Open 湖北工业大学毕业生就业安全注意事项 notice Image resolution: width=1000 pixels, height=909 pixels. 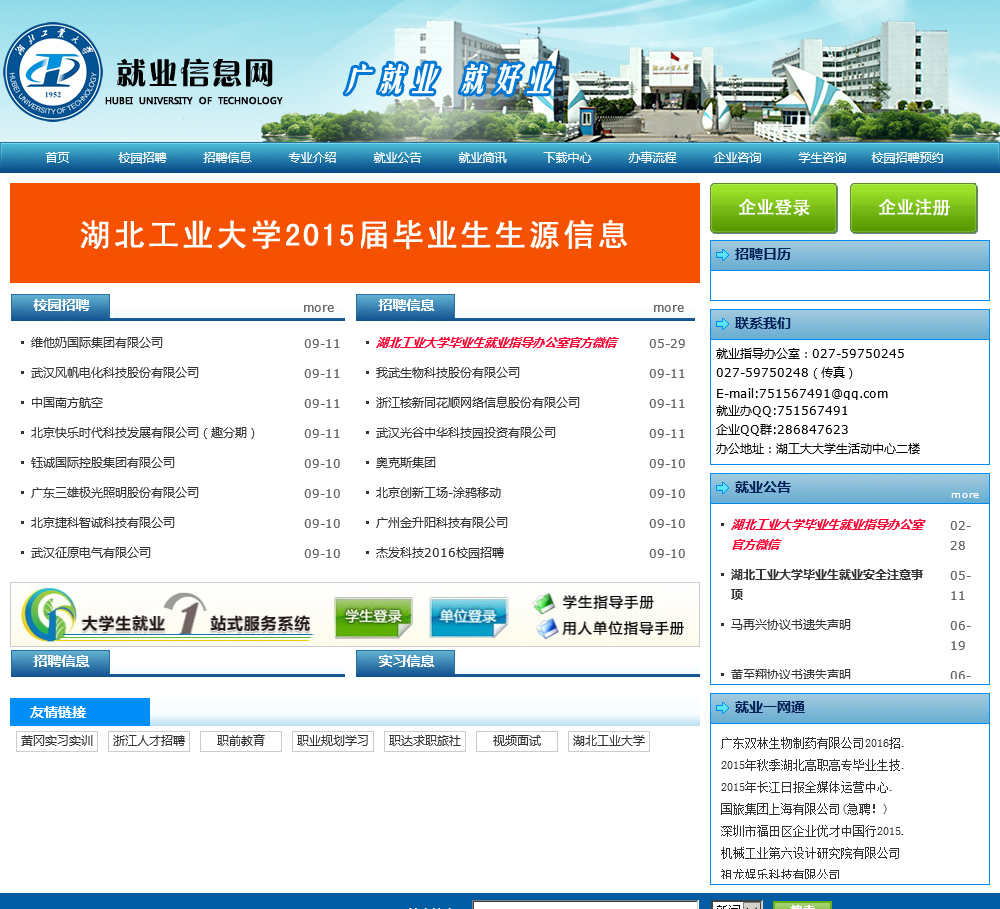827,584
